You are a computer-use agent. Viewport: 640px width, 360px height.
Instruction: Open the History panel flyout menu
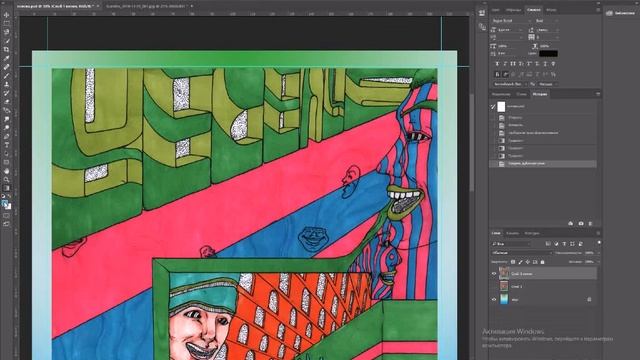(598, 94)
